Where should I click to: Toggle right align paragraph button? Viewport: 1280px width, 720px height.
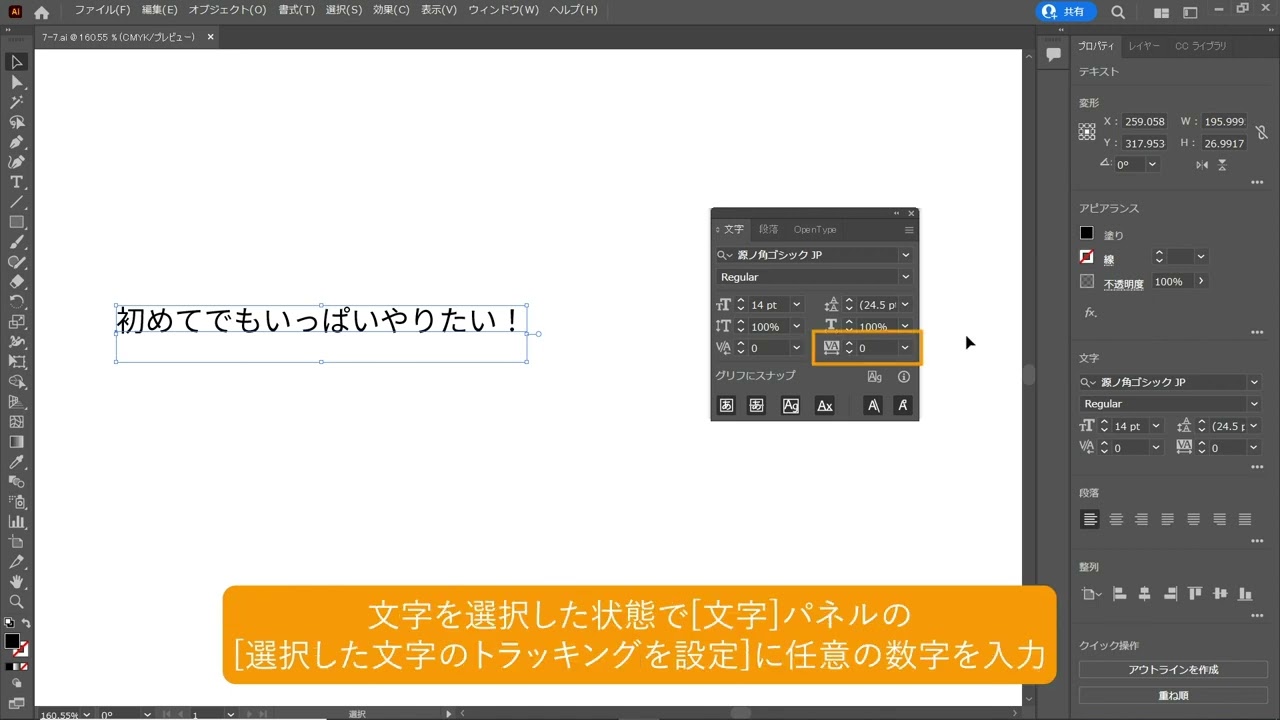1142,520
